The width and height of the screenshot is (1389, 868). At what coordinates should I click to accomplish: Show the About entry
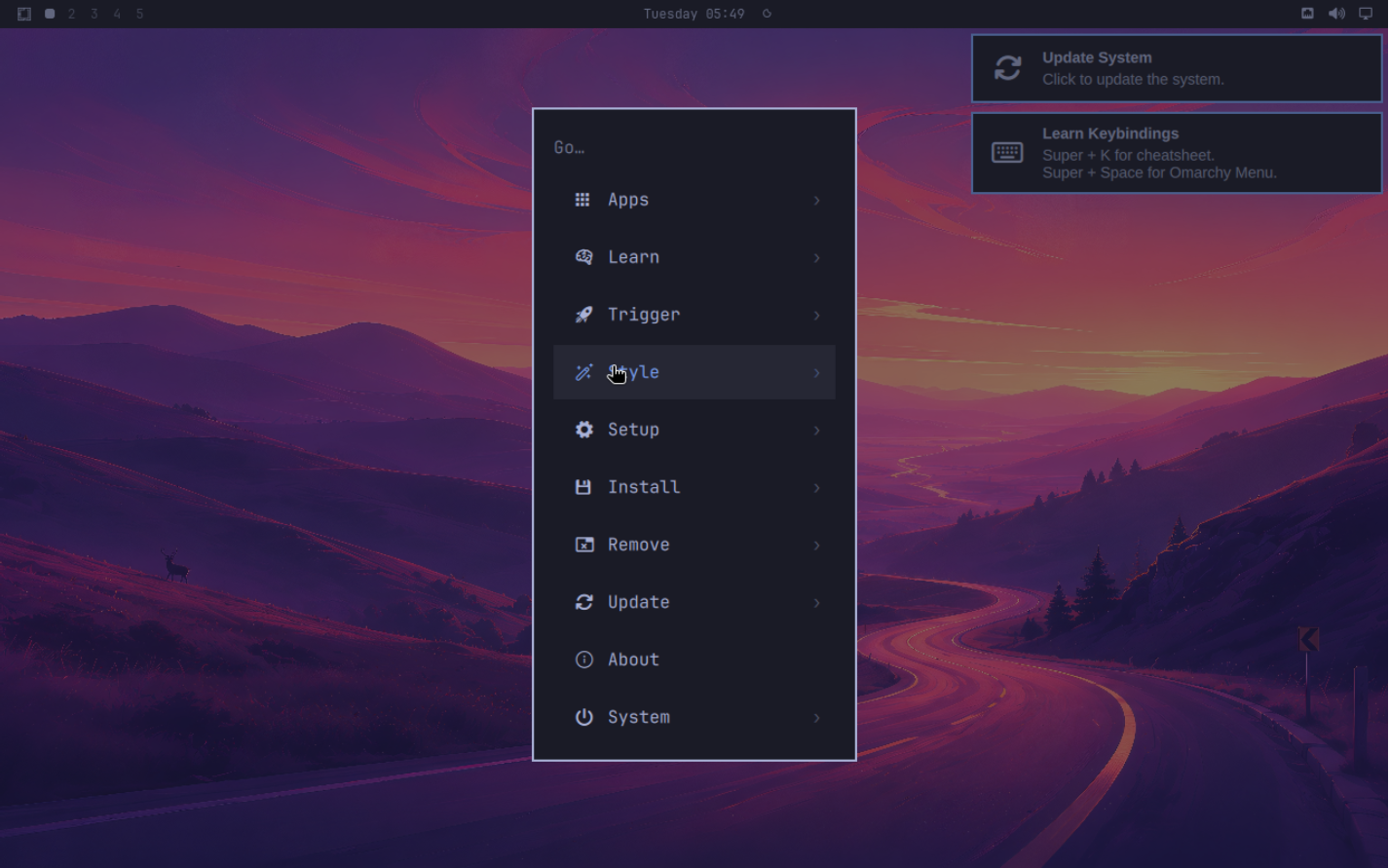click(694, 660)
